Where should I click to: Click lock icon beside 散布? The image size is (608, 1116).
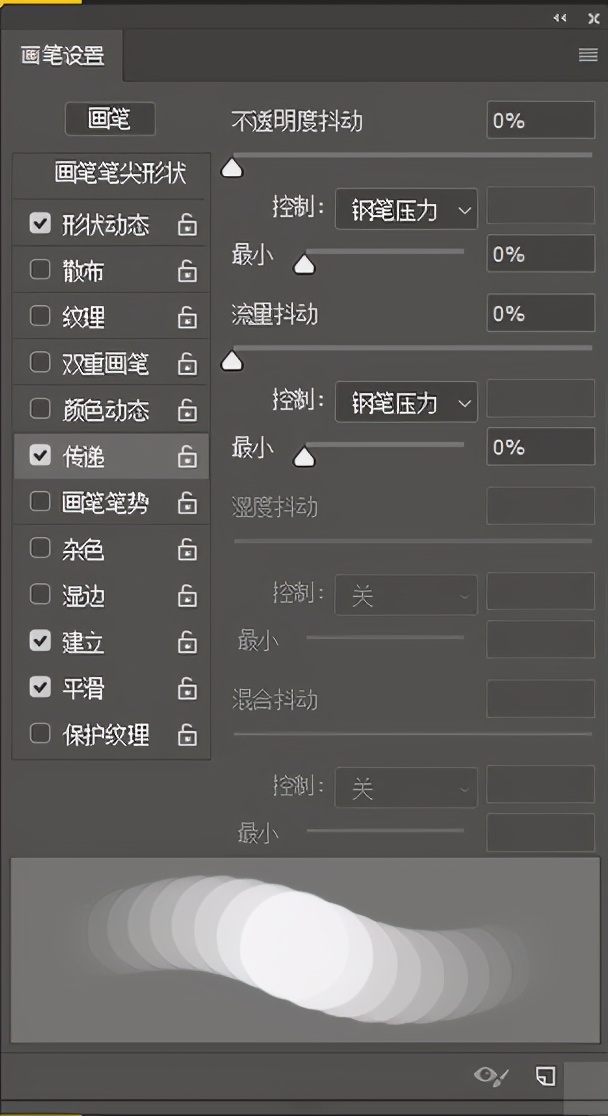point(187,271)
